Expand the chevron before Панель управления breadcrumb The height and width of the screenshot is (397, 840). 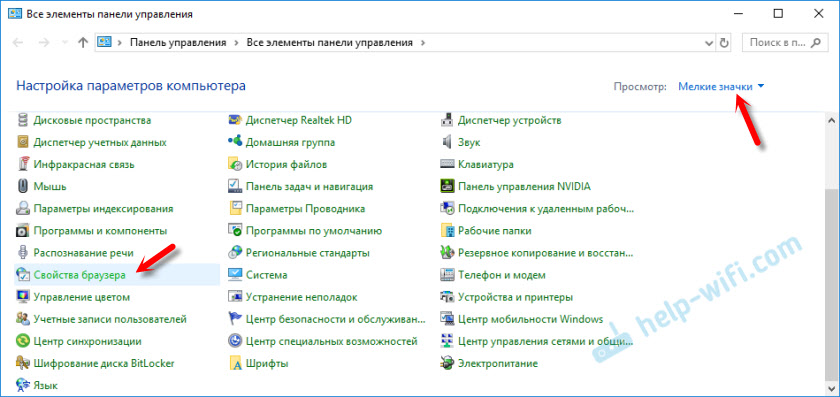pos(119,43)
